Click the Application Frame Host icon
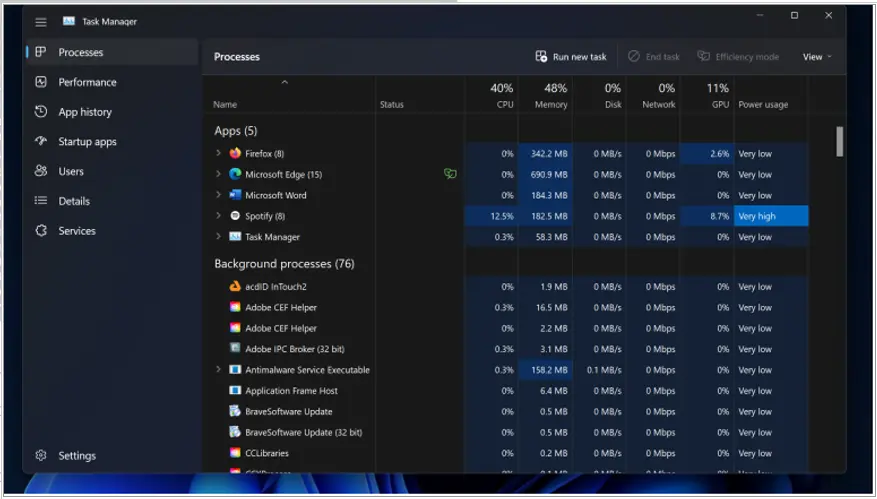The image size is (877, 499). click(235, 390)
